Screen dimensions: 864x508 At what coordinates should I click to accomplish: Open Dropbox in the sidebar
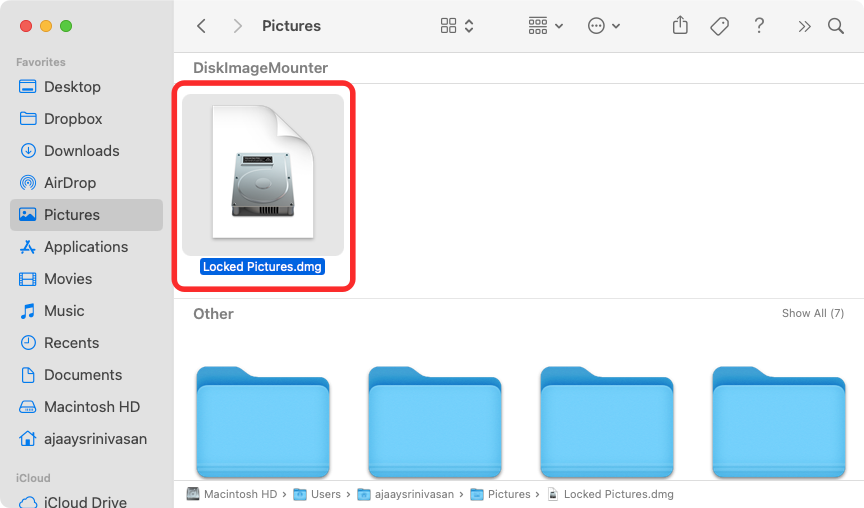tap(87, 119)
